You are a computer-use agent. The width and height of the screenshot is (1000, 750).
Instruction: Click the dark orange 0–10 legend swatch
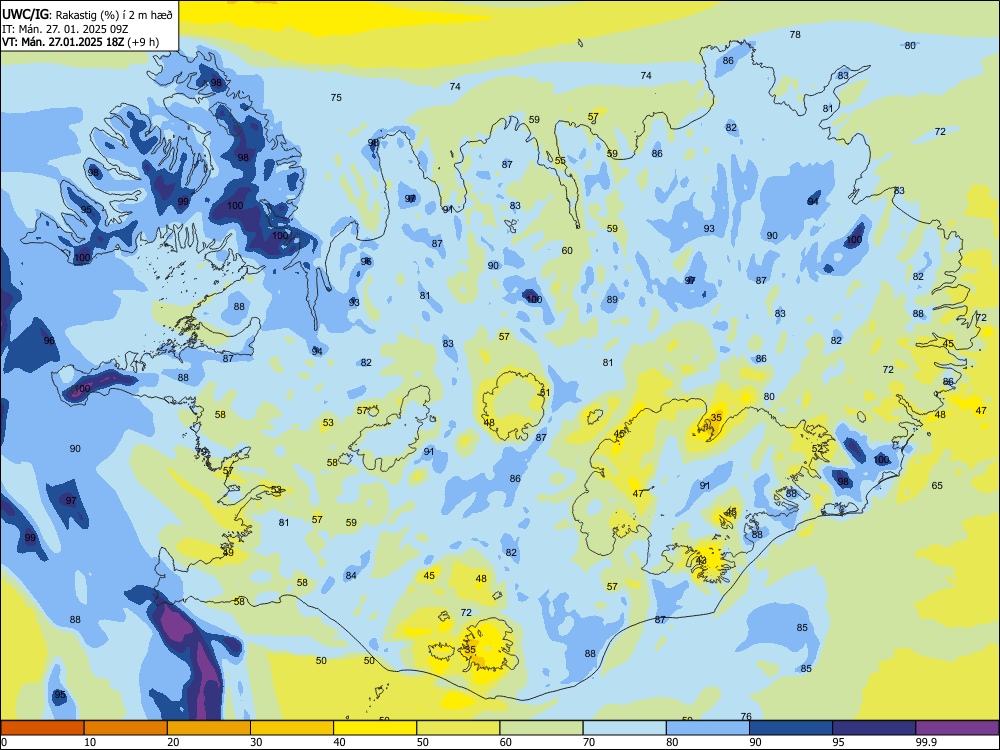(42, 728)
